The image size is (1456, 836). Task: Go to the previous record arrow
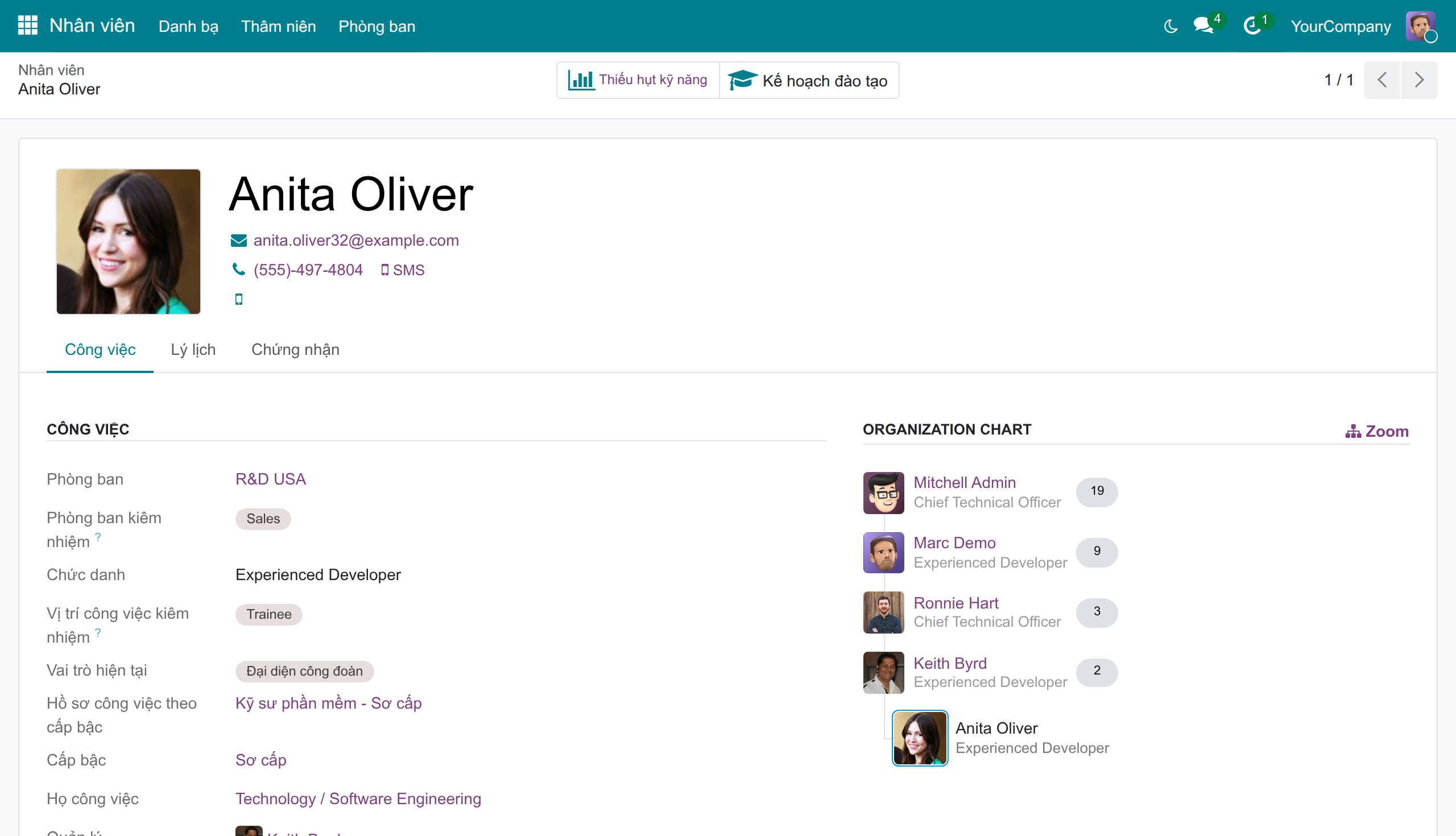(x=1382, y=80)
